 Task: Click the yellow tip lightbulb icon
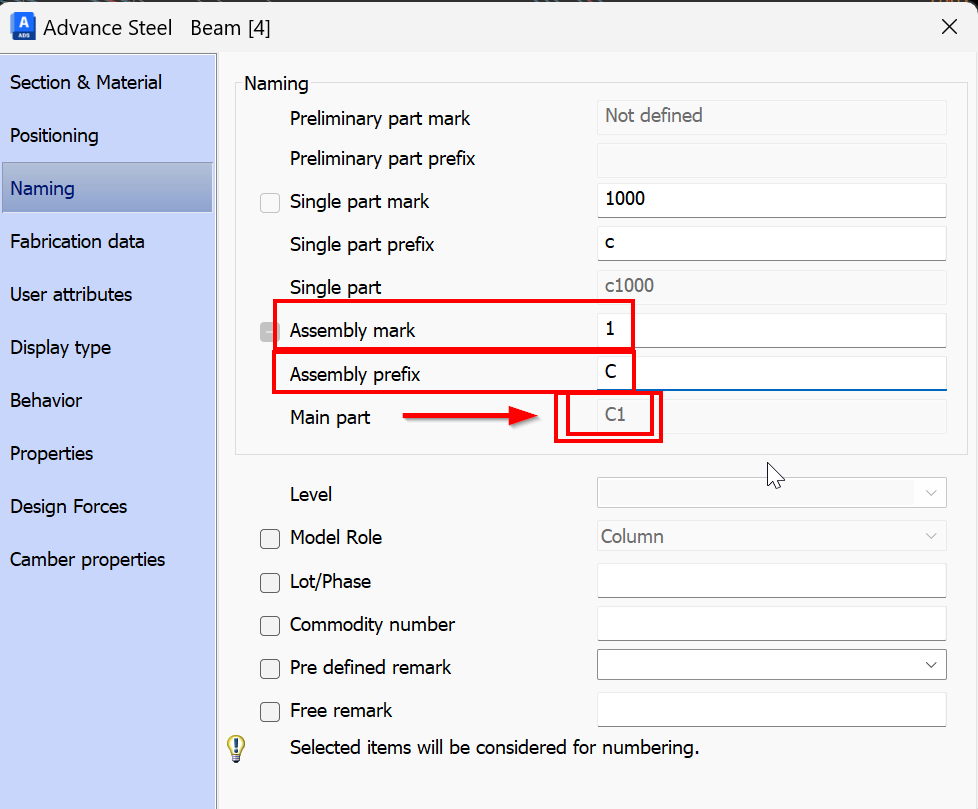[236, 748]
